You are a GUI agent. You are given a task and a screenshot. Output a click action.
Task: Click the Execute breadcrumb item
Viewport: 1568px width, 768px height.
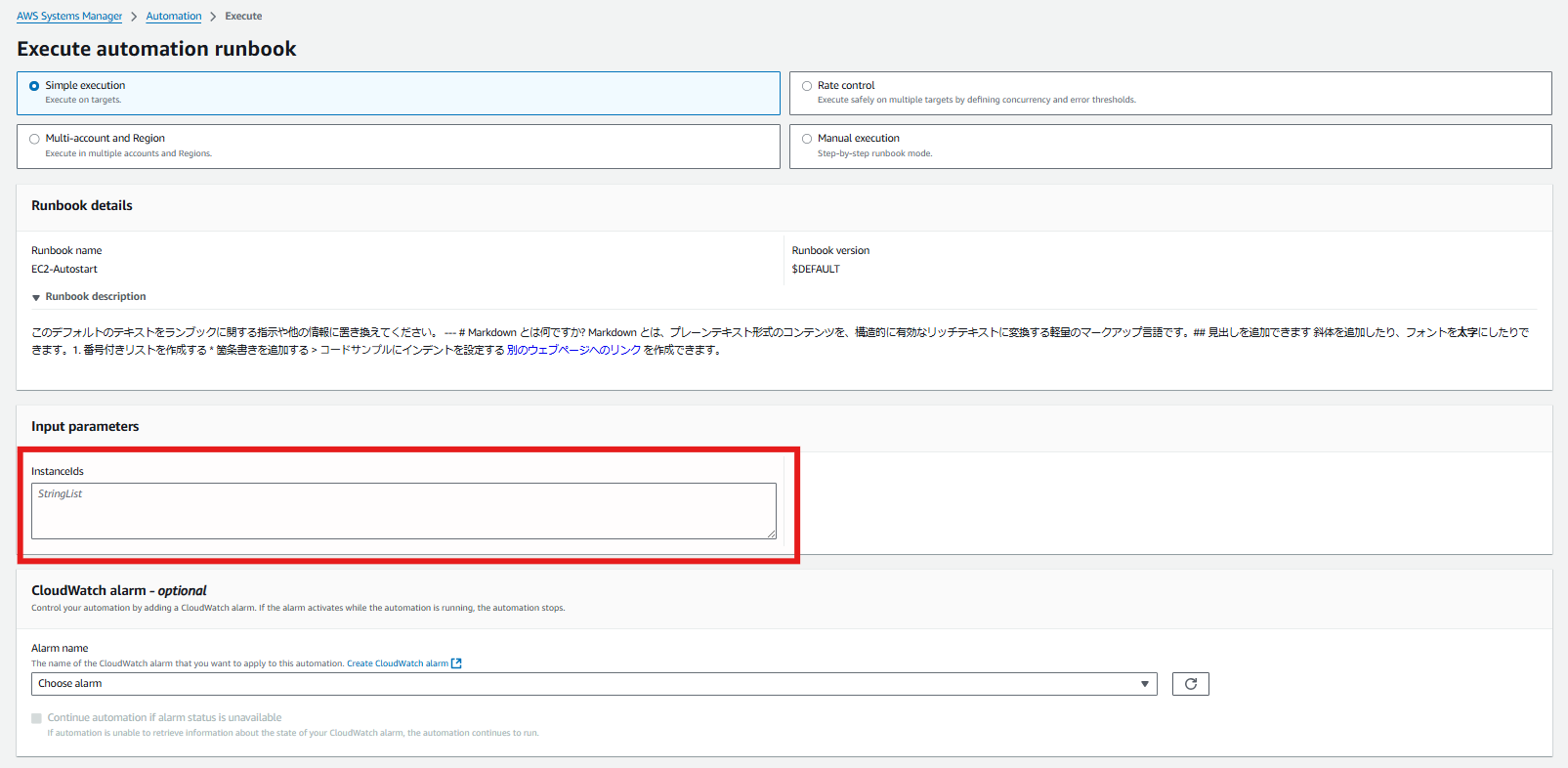click(x=243, y=17)
